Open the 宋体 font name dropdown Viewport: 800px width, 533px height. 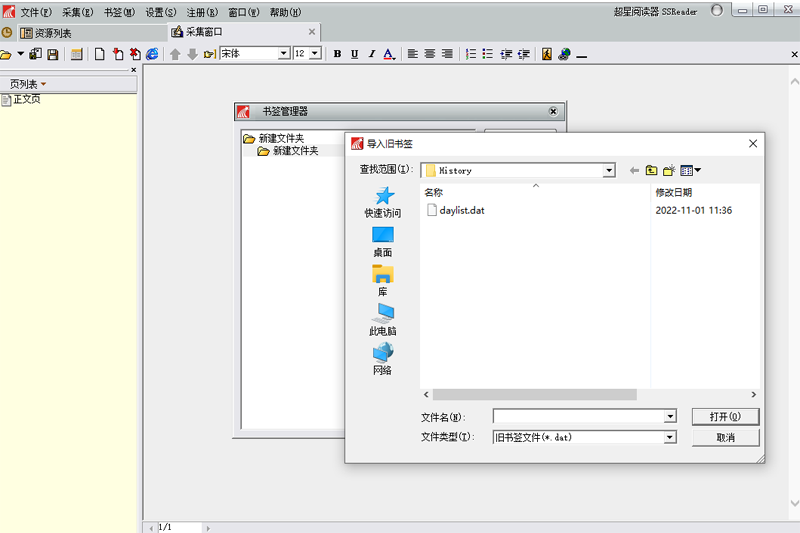284,54
